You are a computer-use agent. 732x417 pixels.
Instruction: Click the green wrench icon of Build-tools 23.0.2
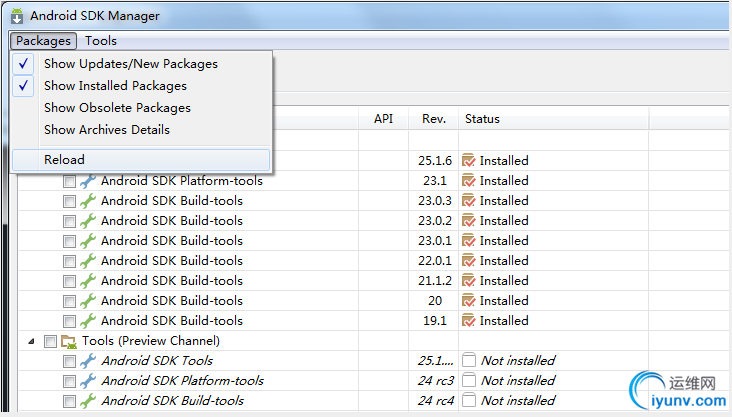click(88, 221)
